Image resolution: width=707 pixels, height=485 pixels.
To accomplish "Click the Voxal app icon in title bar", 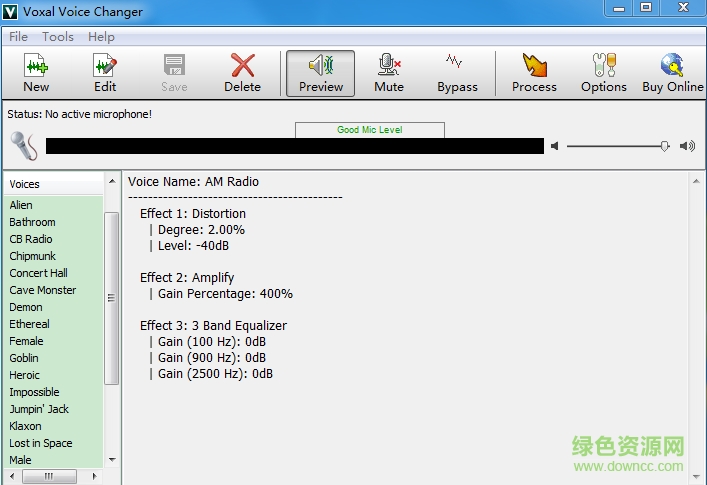I will (10, 12).
